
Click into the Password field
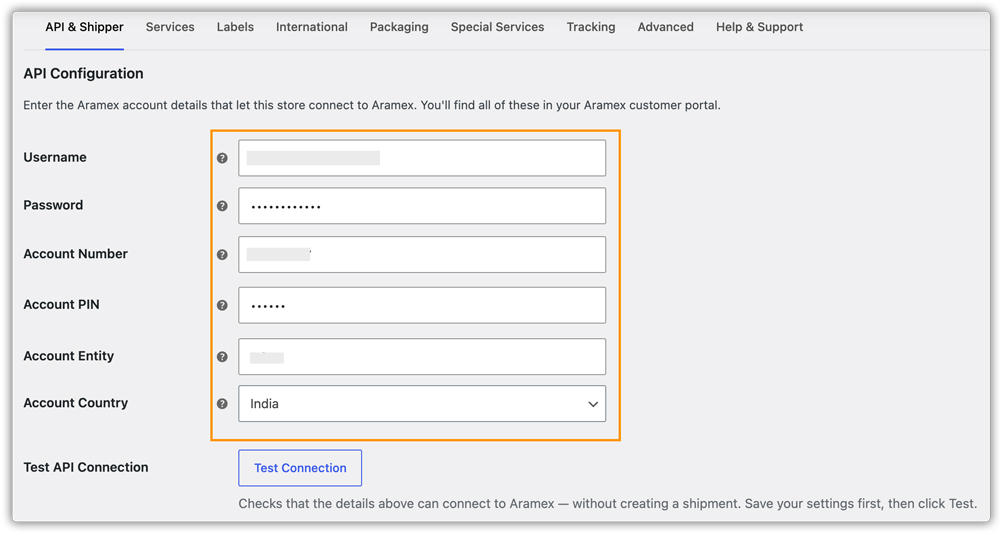(x=422, y=206)
